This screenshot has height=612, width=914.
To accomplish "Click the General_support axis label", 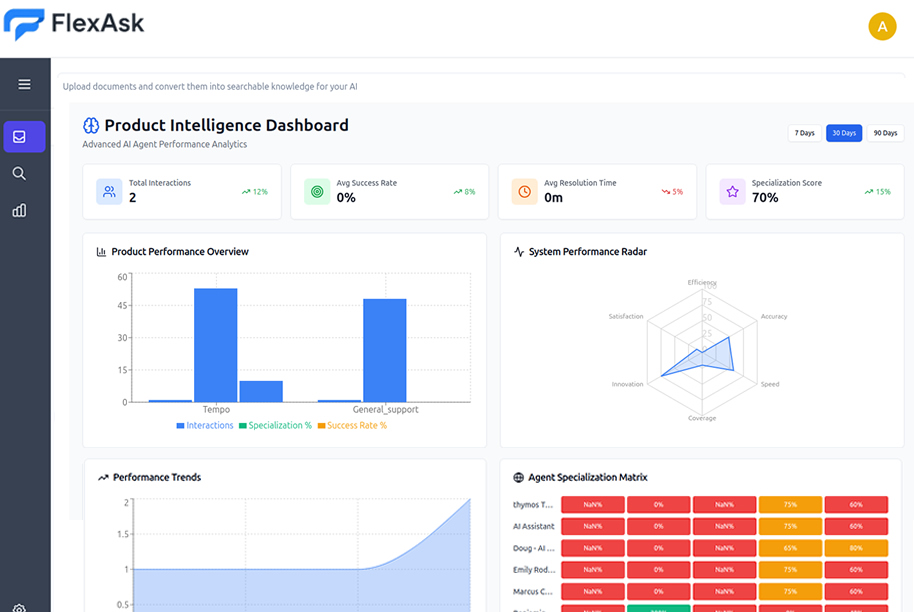I will [x=385, y=410].
